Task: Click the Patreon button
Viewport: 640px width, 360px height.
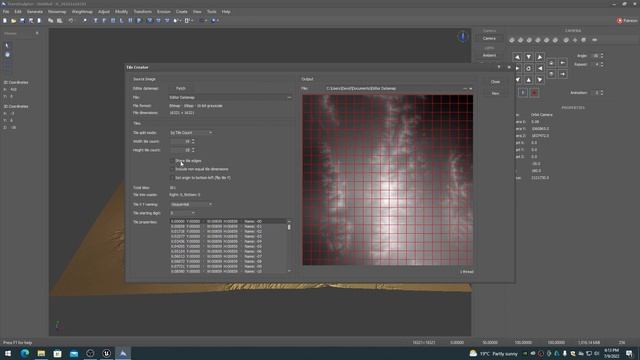Action: [x=627, y=20]
